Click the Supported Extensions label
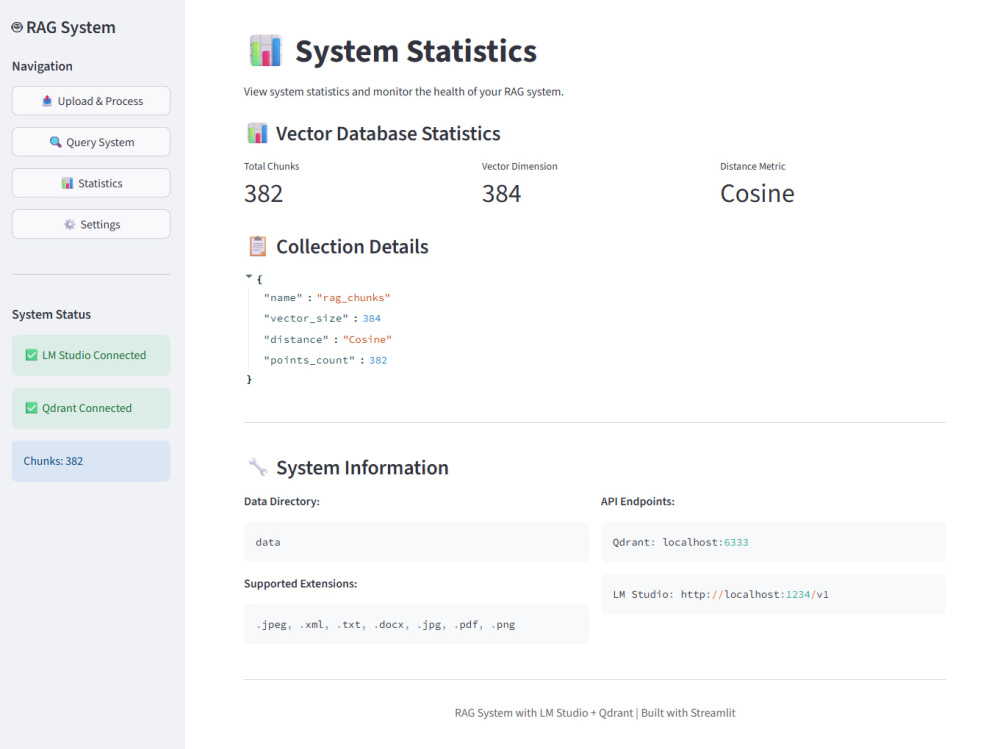This screenshot has width=1000, height=749. click(300, 584)
